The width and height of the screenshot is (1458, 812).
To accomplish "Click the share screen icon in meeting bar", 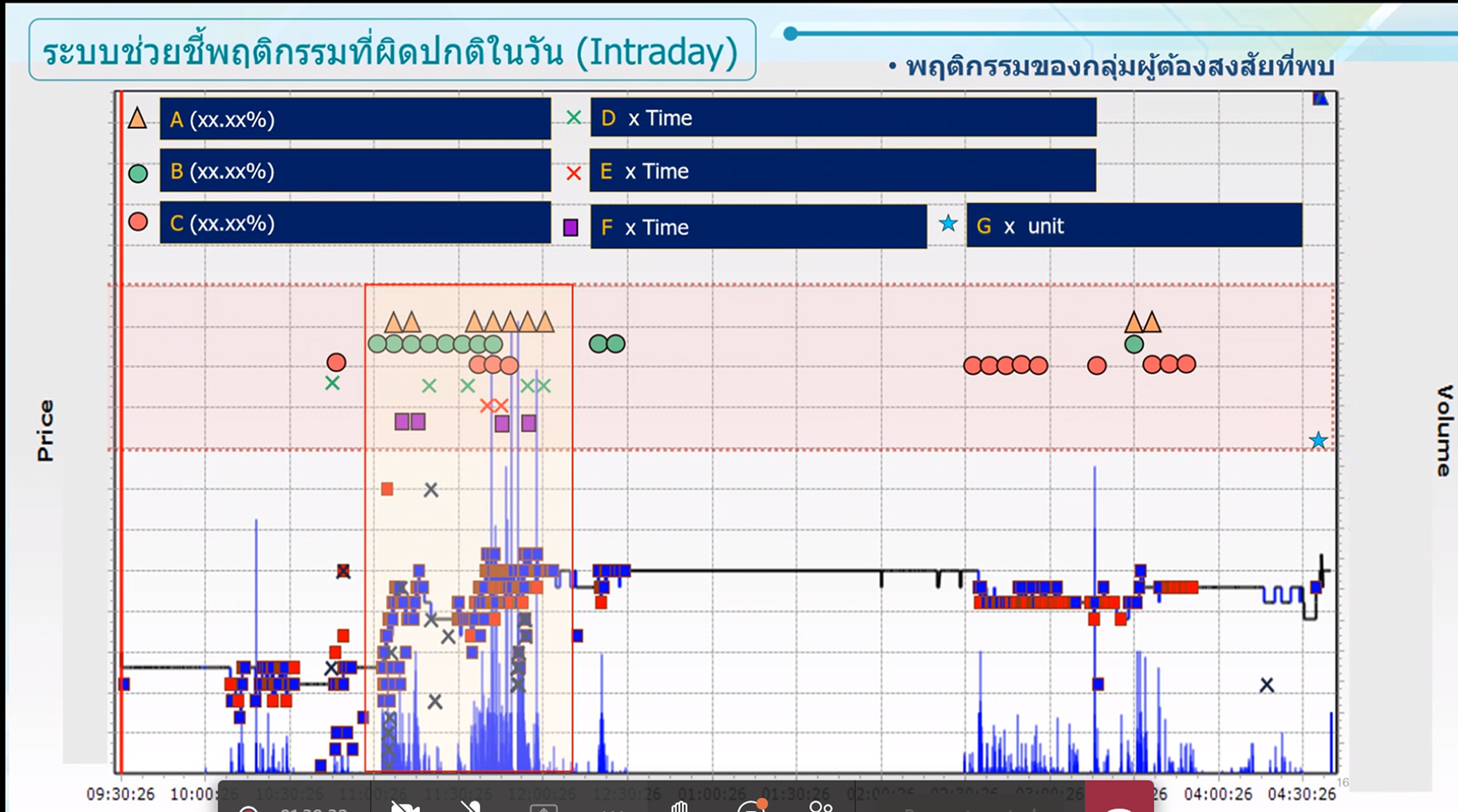I will 544,808.
